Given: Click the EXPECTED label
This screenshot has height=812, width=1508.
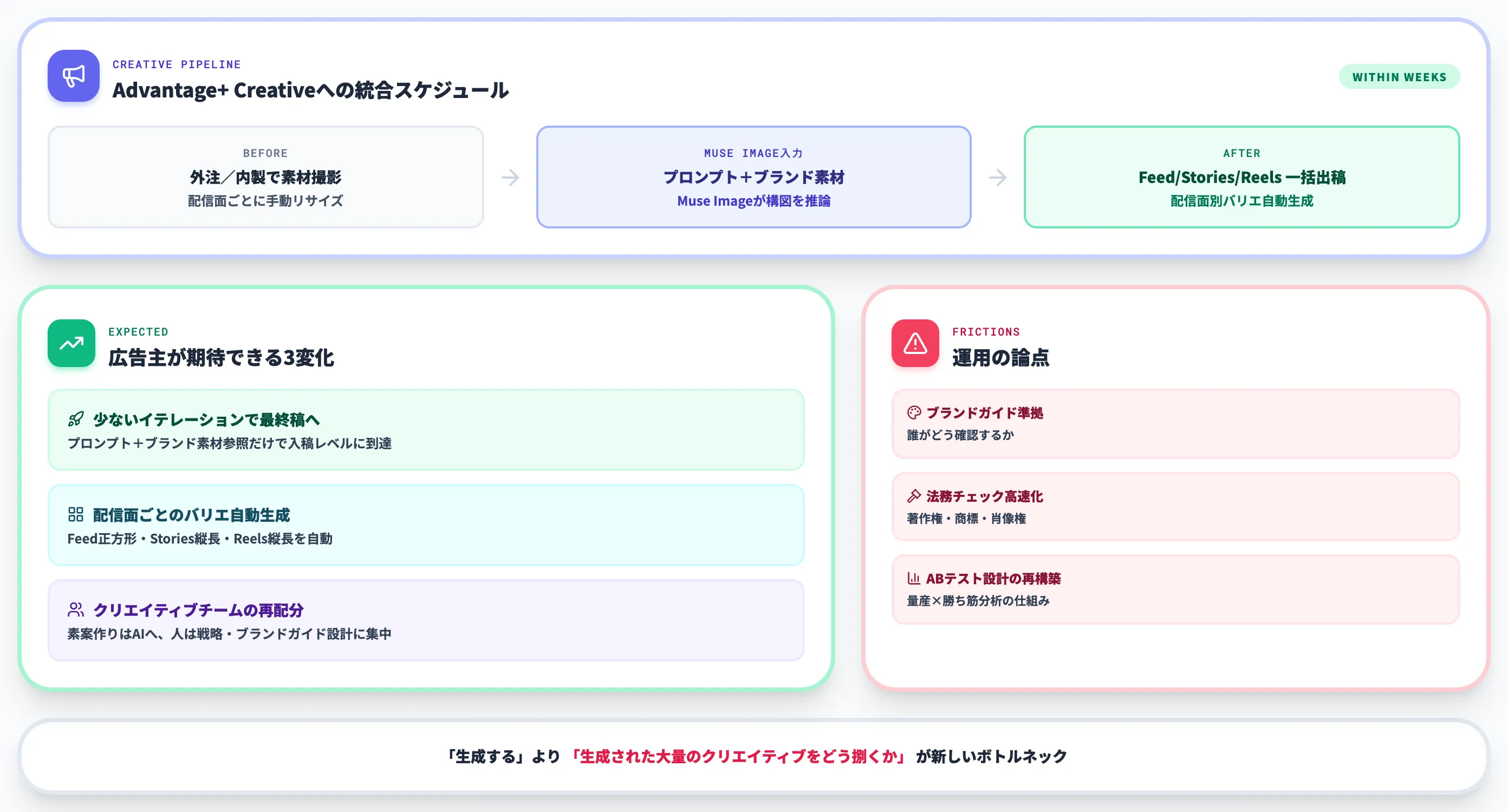Looking at the screenshot, I should click(138, 332).
